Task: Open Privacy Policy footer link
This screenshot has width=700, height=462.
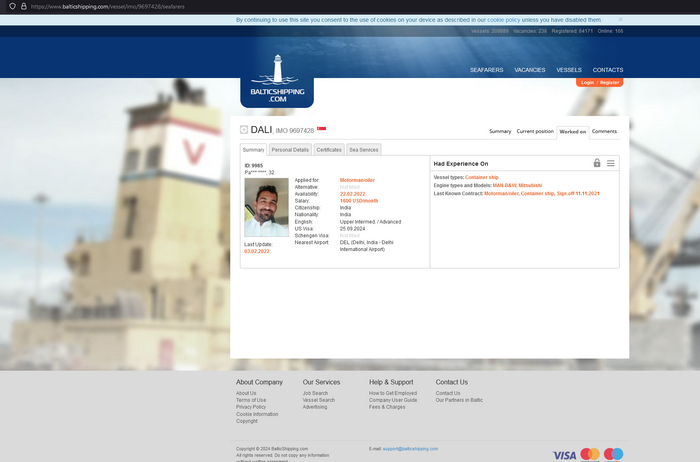Action: (x=251, y=407)
